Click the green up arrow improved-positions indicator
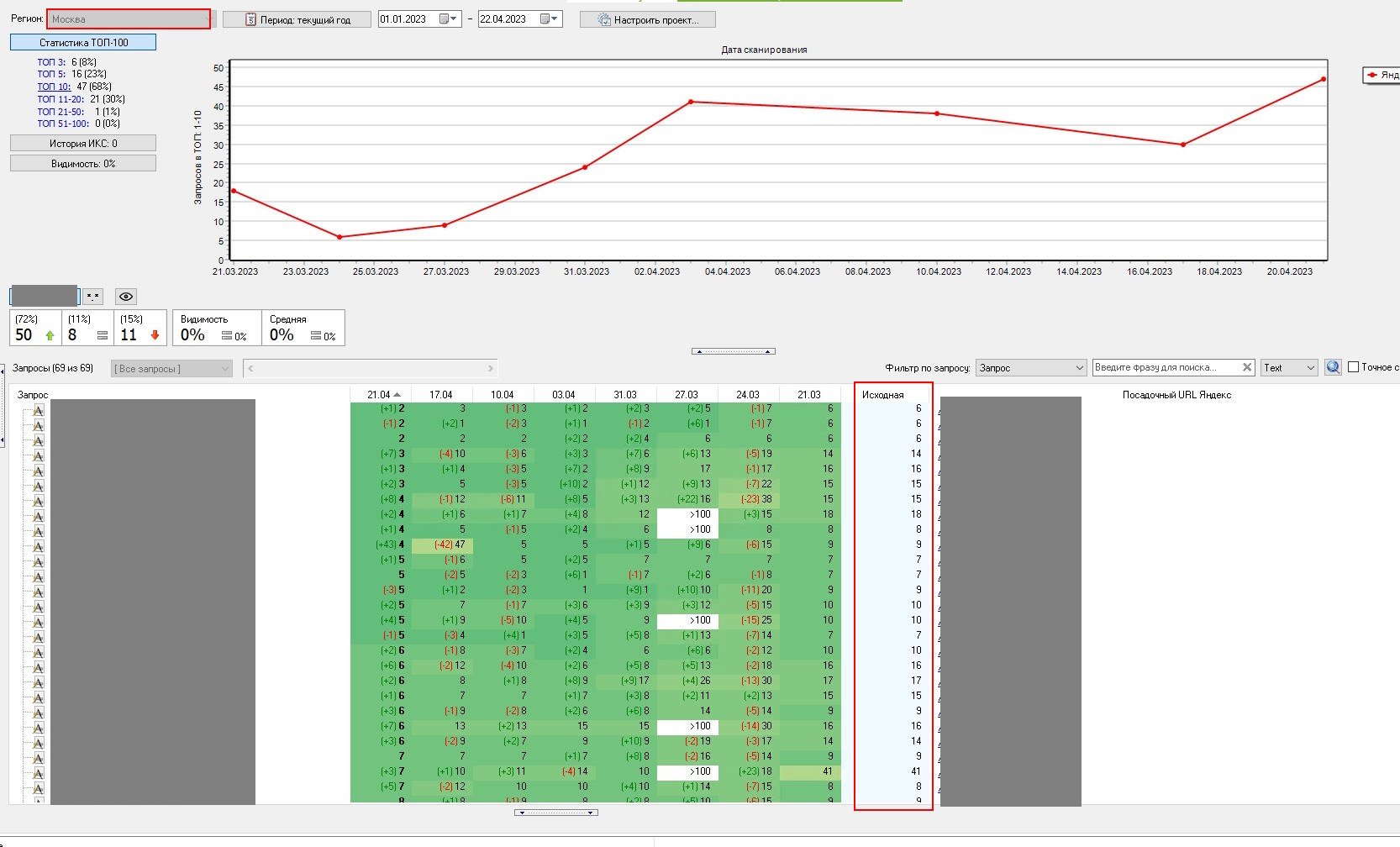Screen dimensions: 1400x847 coord(50,335)
